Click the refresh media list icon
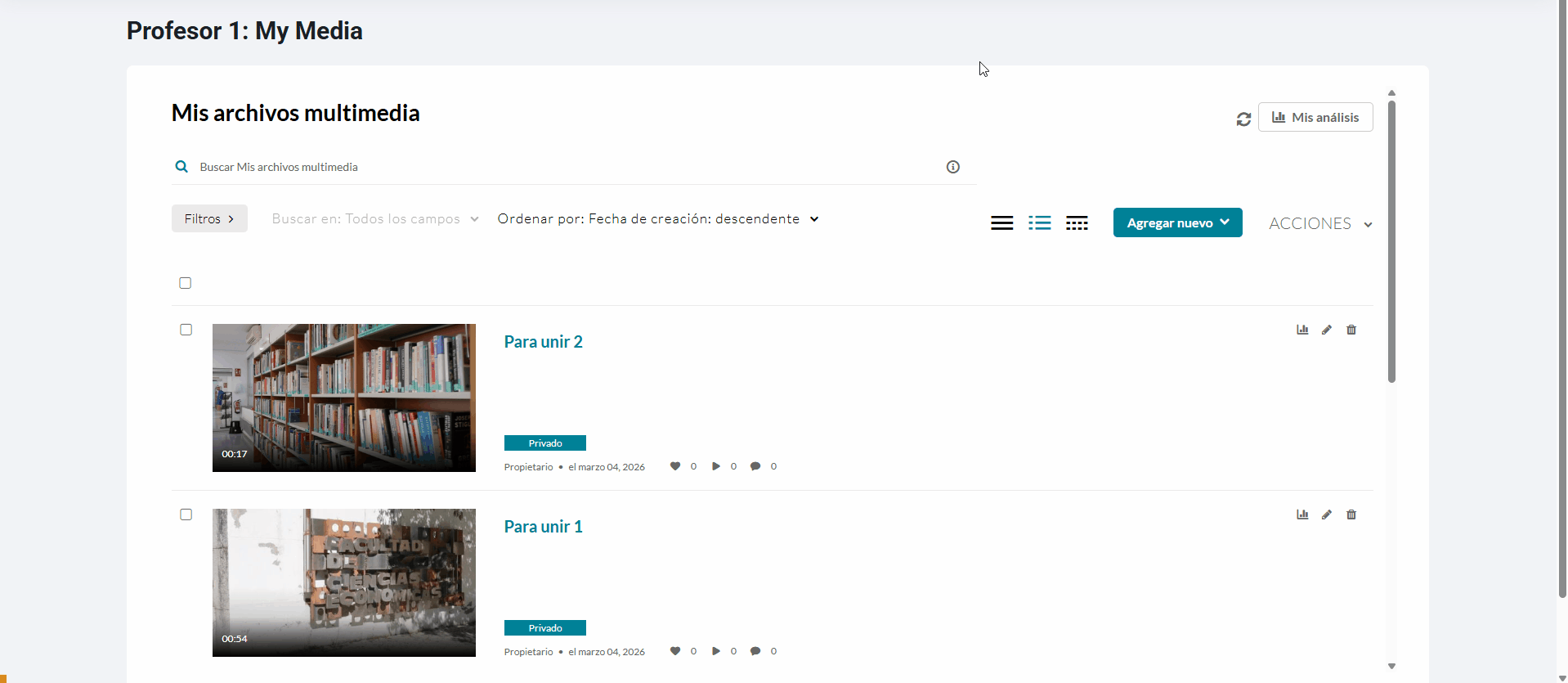The image size is (1568, 683). [1243, 119]
